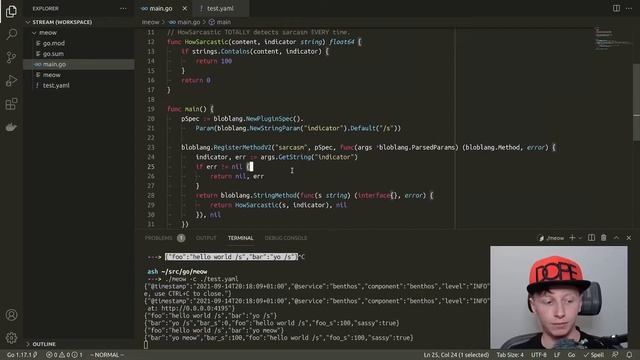Click the meow breadcrumb segment
640x360 pixels.
[150, 22]
